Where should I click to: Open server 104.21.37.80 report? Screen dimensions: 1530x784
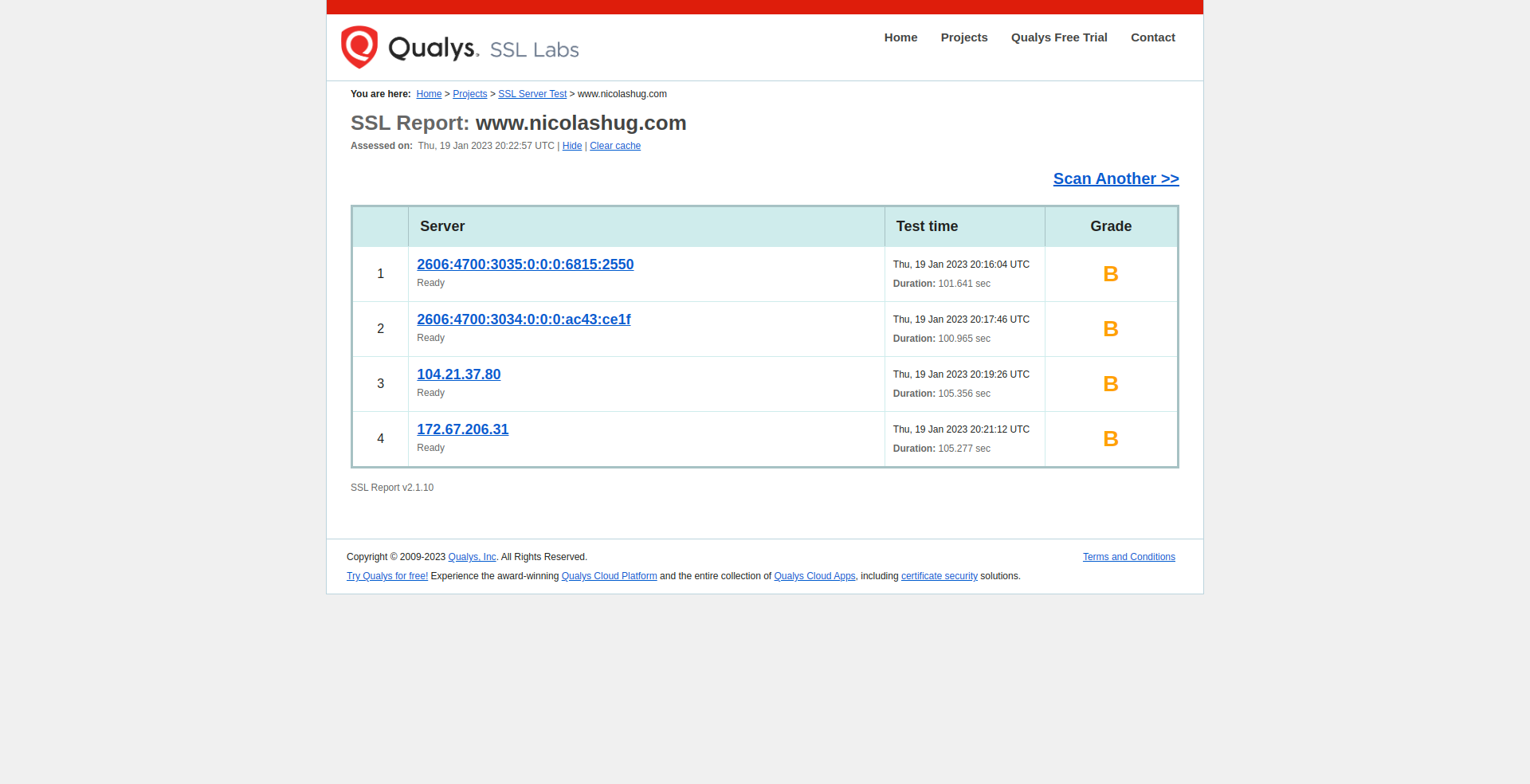coord(459,374)
